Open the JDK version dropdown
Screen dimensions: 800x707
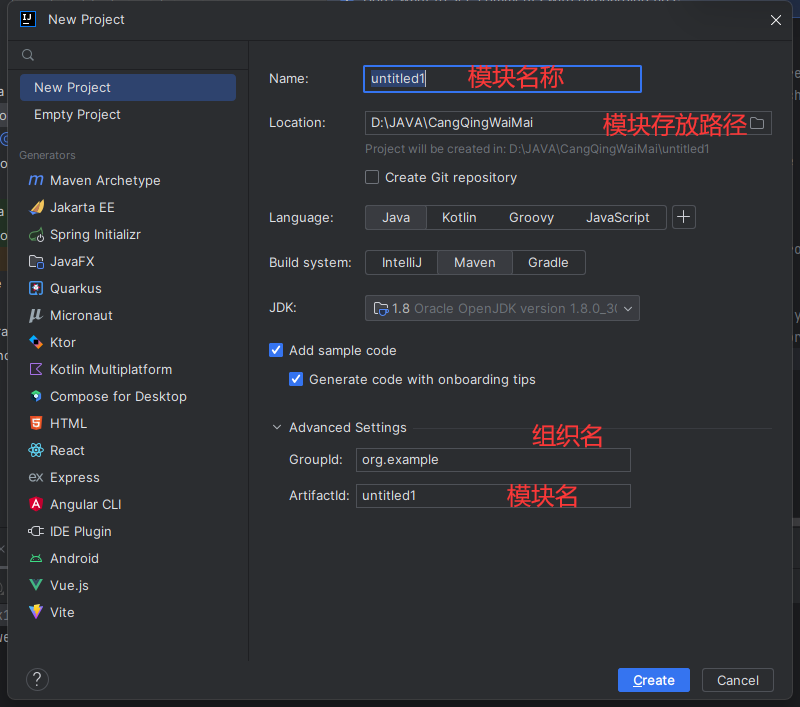coord(502,308)
